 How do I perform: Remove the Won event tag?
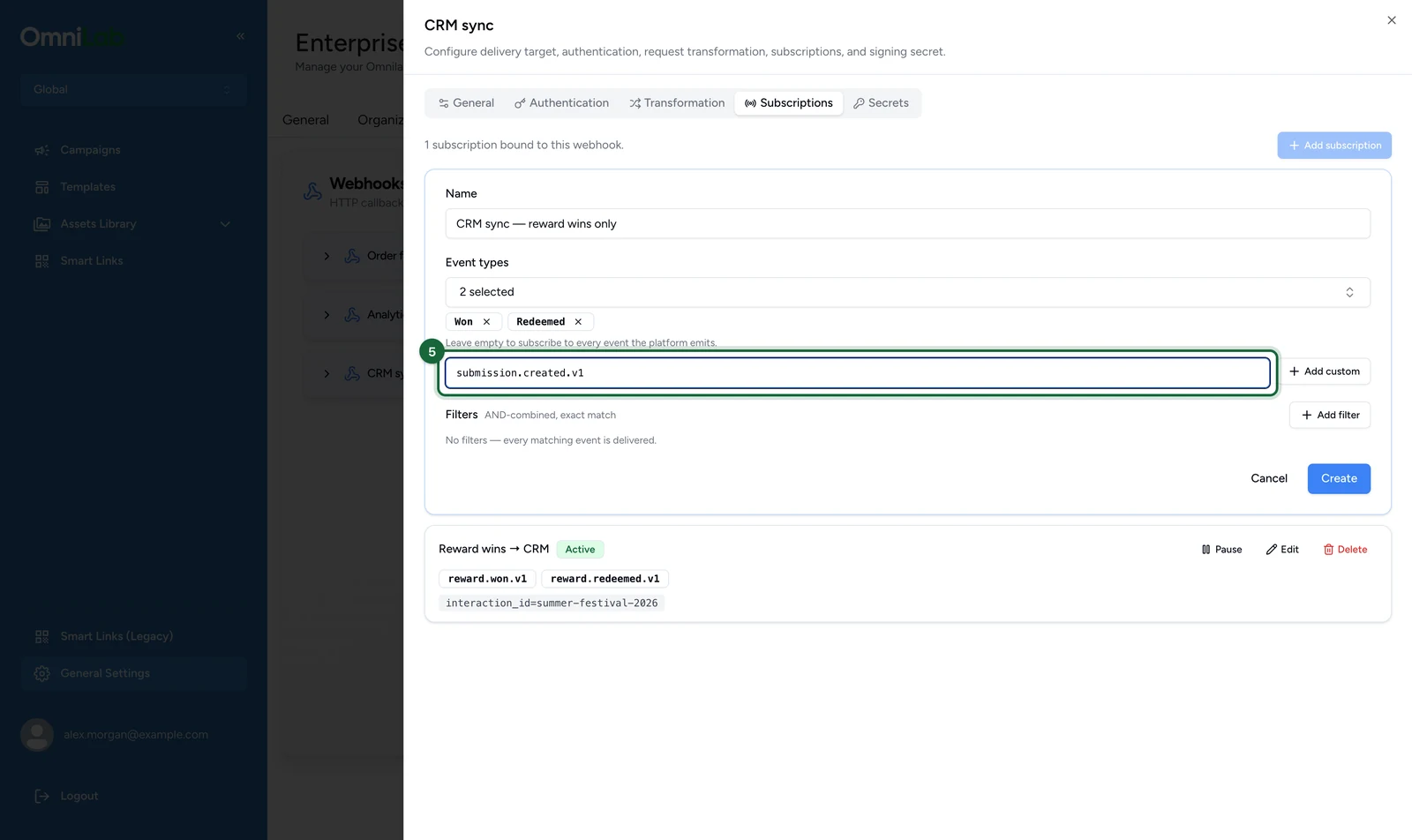[x=486, y=322]
